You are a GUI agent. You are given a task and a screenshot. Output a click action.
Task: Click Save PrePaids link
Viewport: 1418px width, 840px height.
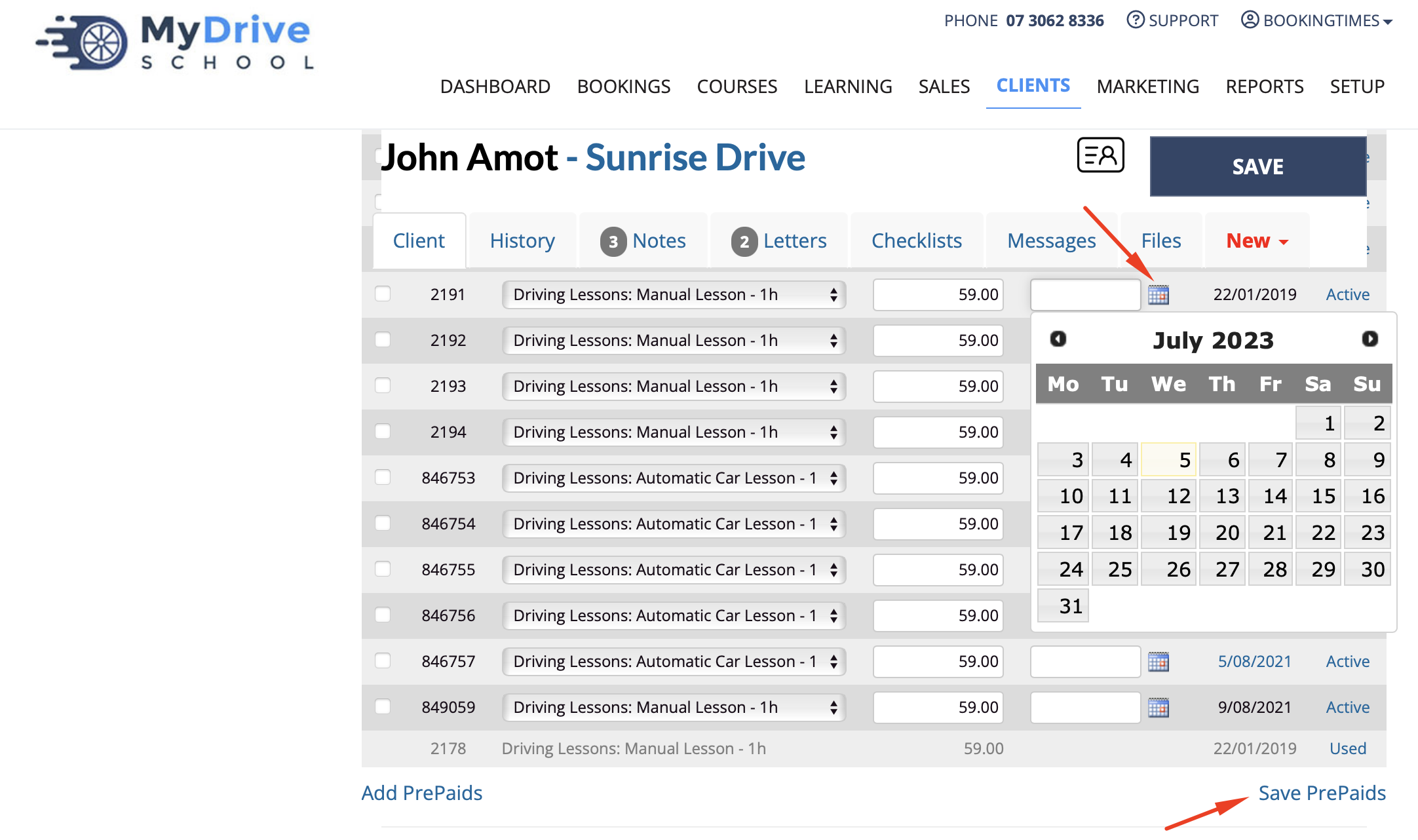(x=1322, y=793)
